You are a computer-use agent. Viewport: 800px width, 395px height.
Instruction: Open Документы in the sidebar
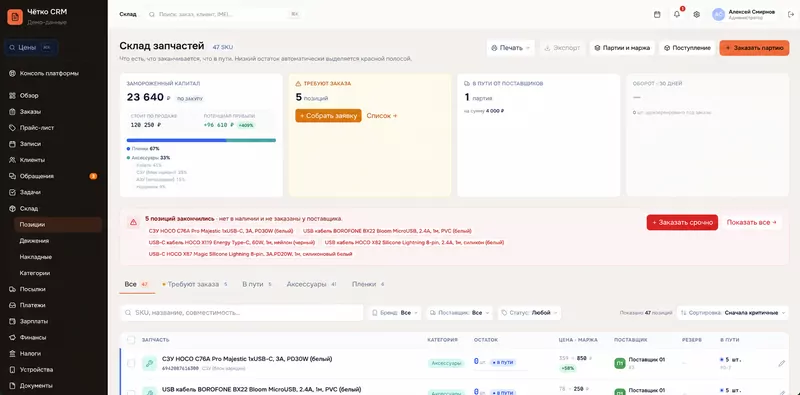pyautogui.click(x=36, y=386)
